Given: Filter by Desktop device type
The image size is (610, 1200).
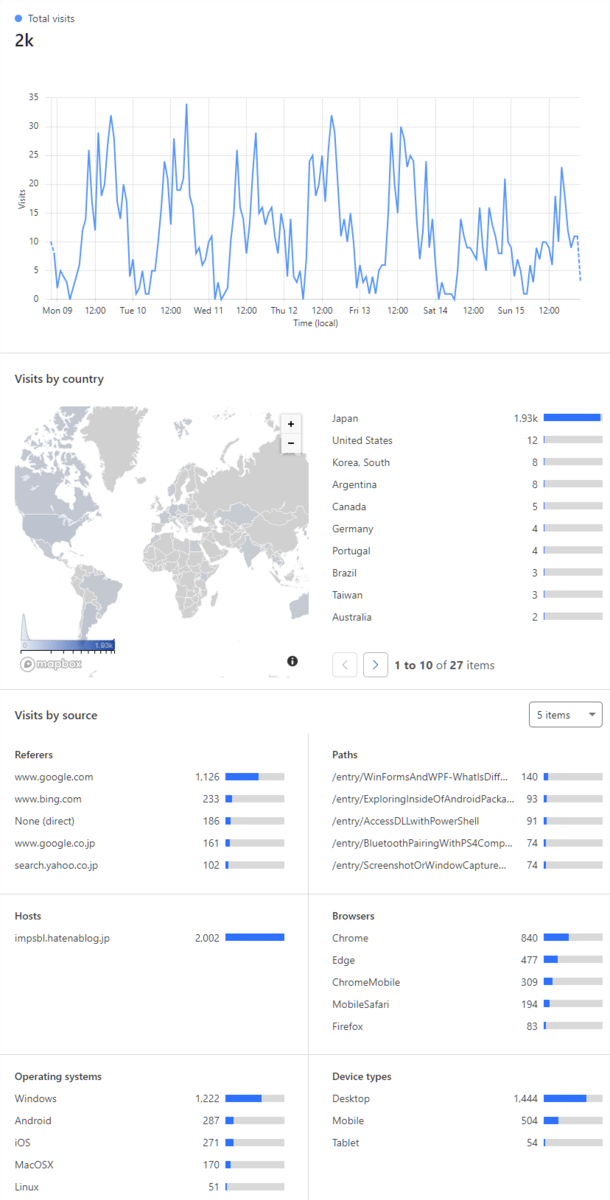Looking at the screenshot, I should pyautogui.click(x=351, y=1098).
